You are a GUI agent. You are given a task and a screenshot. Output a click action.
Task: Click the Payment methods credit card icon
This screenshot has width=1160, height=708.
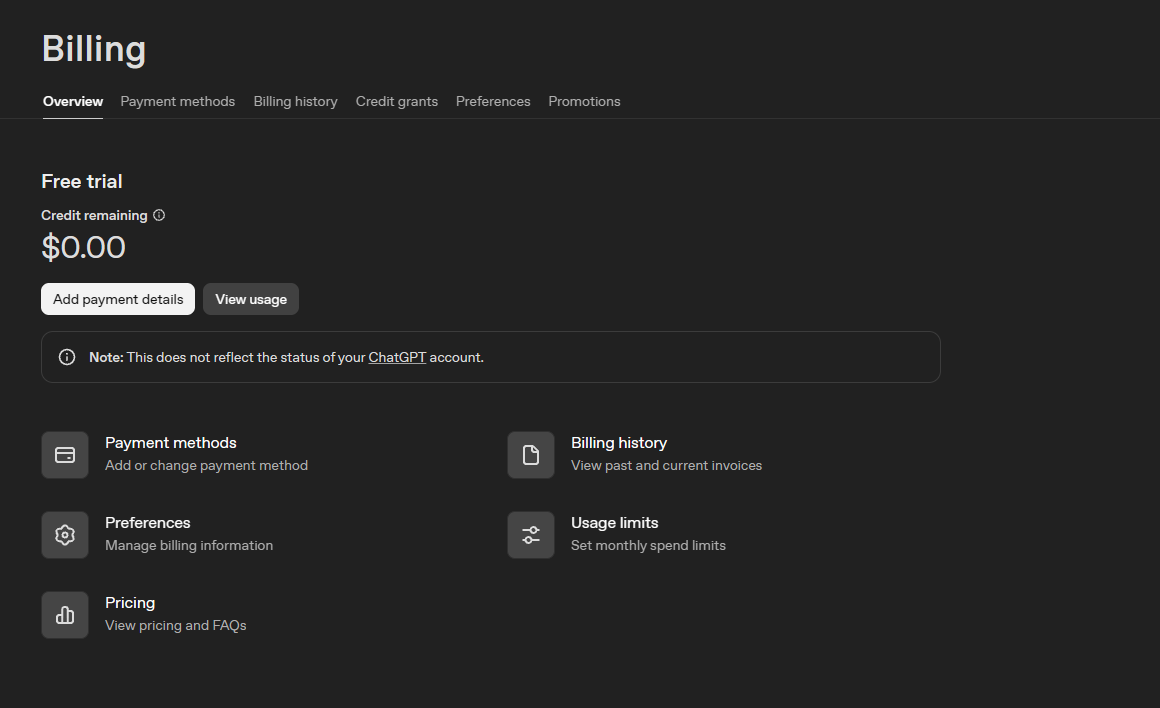click(65, 455)
